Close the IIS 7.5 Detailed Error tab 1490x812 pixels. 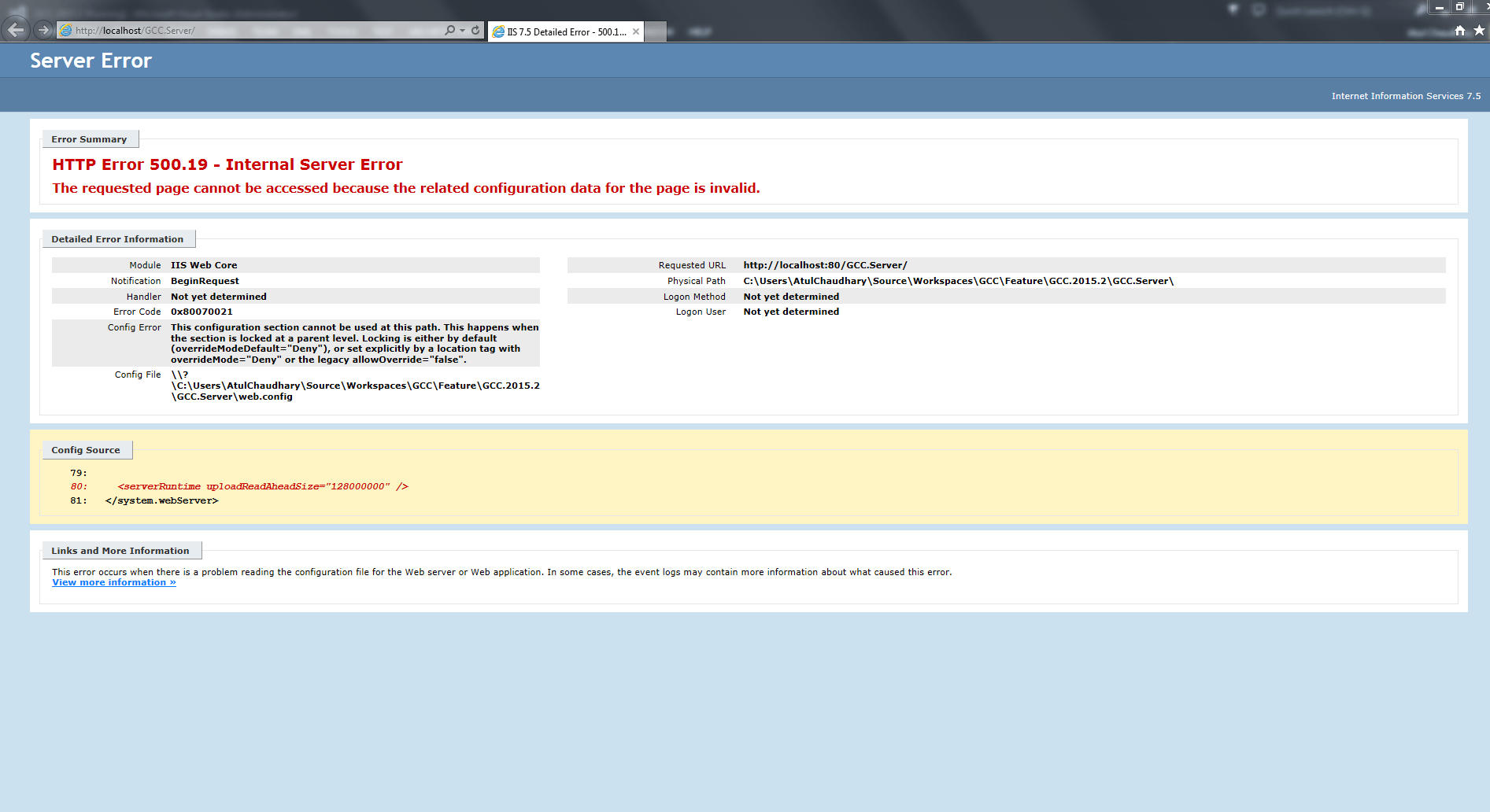click(x=636, y=32)
